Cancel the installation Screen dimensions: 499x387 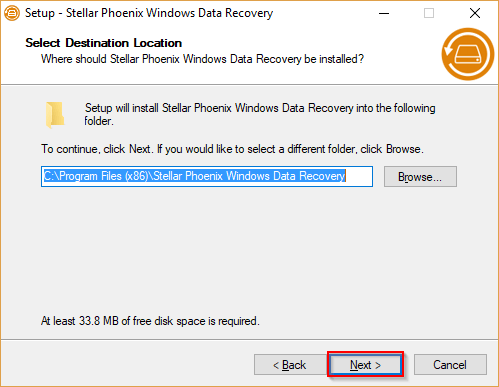[x=450, y=365]
